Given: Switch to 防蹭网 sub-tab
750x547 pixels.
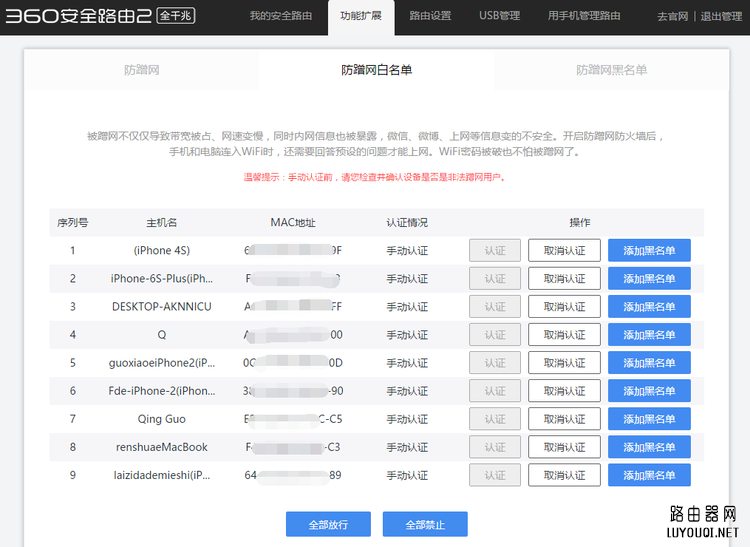Looking at the screenshot, I should pos(141,70).
